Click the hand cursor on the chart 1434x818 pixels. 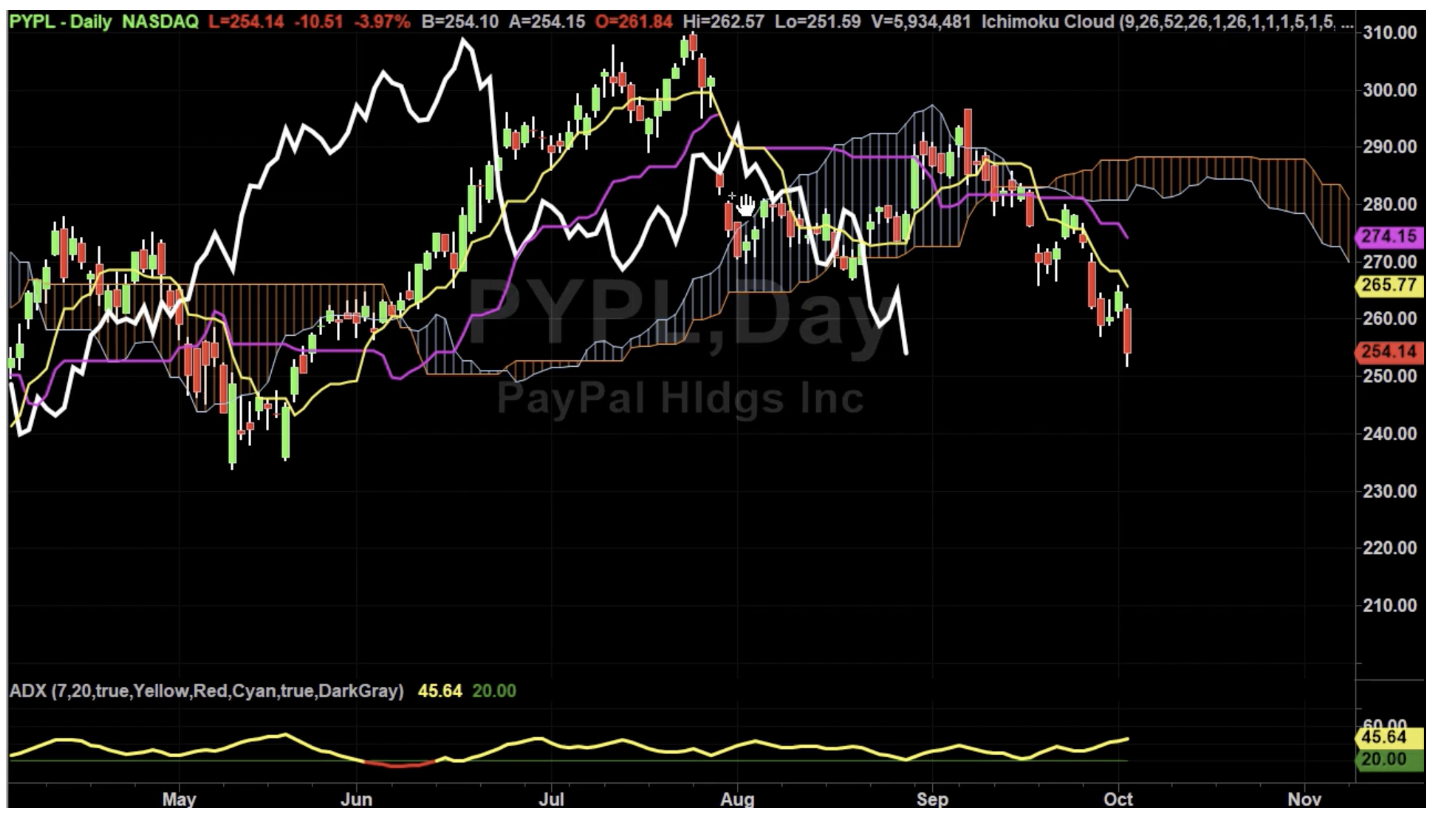745,206
